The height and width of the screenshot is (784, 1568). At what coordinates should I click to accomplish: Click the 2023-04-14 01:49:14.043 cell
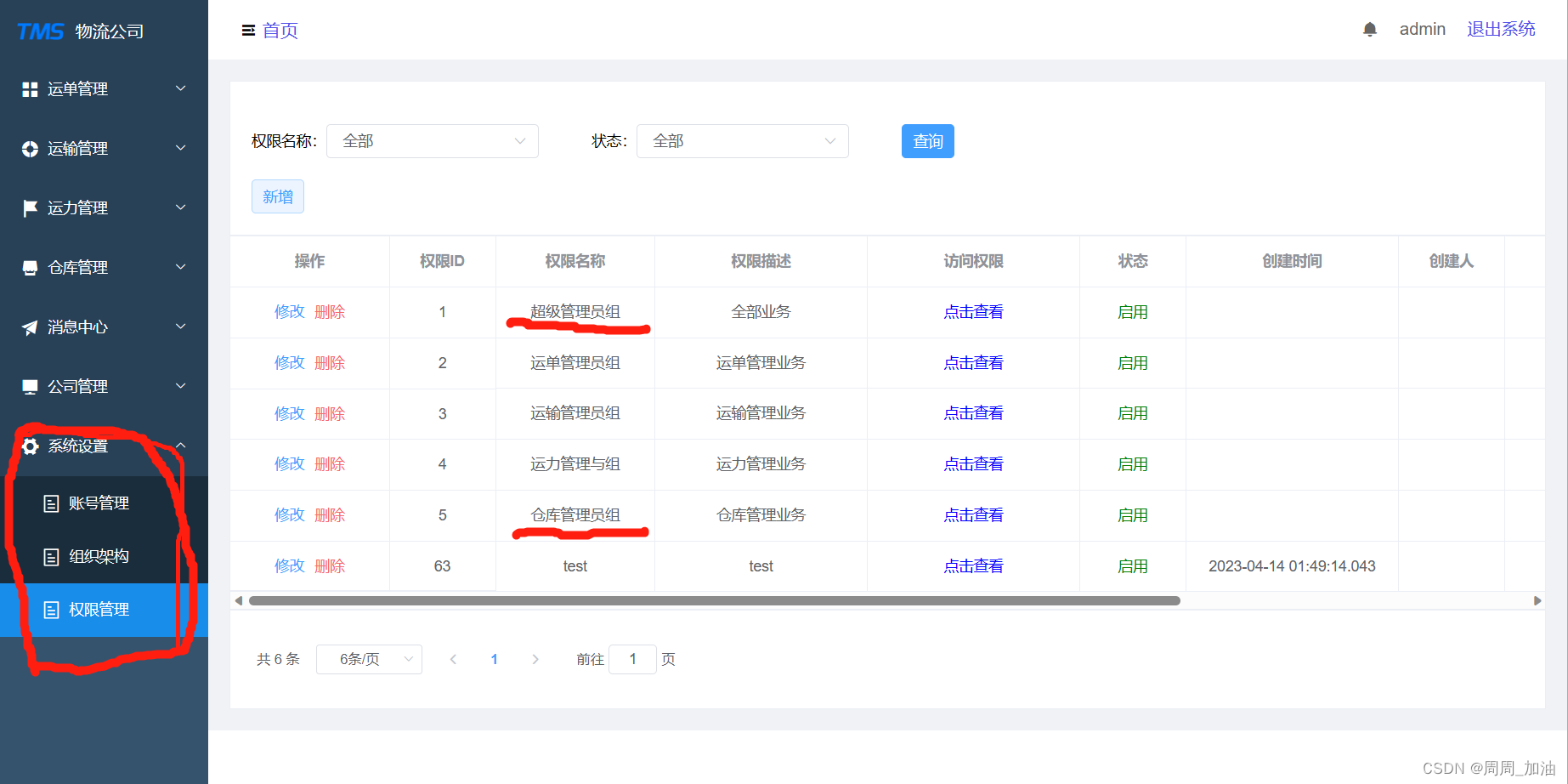(1292, 566)
